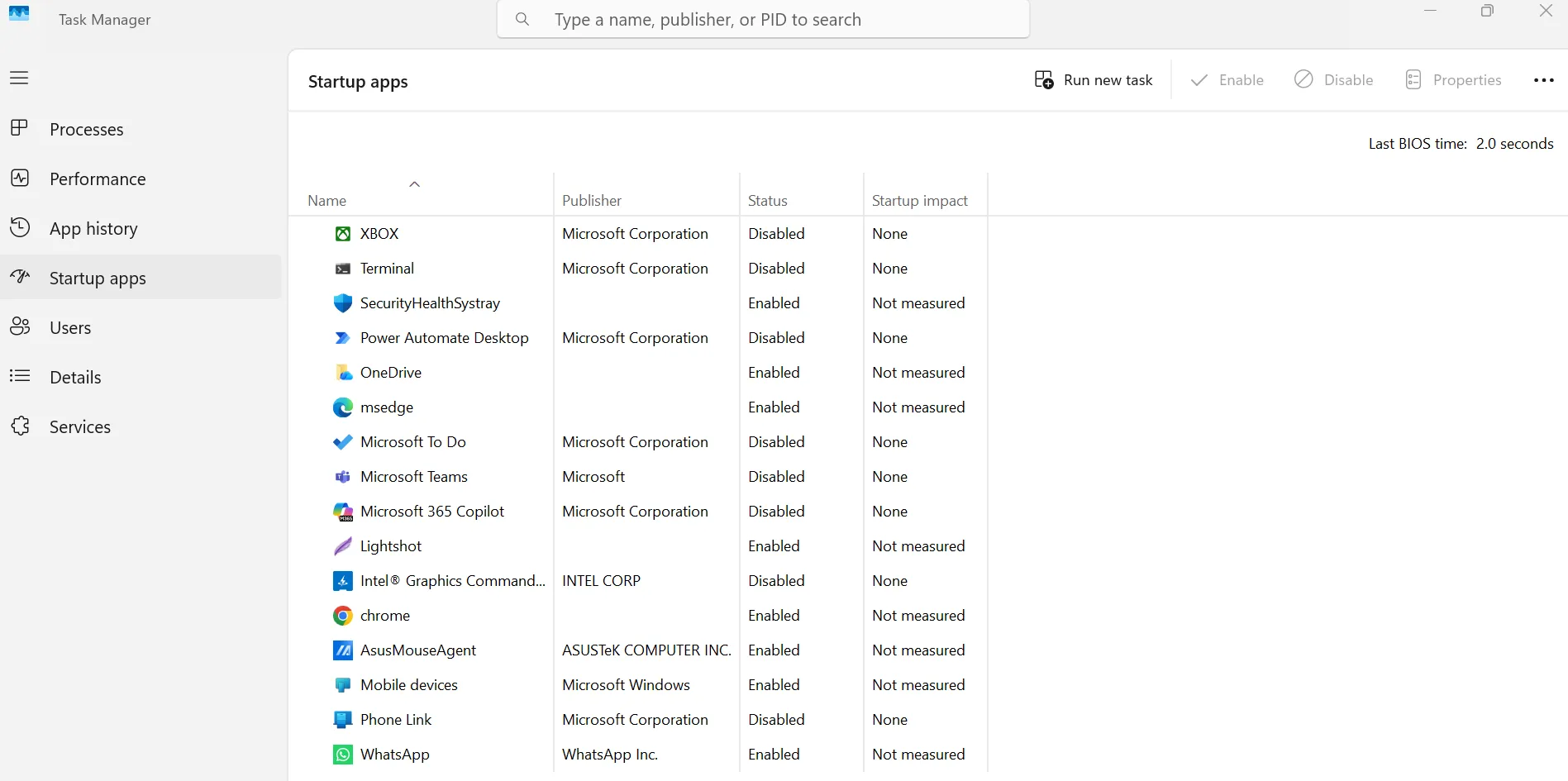Viewport: 1568px width, 781px height.
Task: Click the Microsoft Teams icon
Action: (343, 477)
